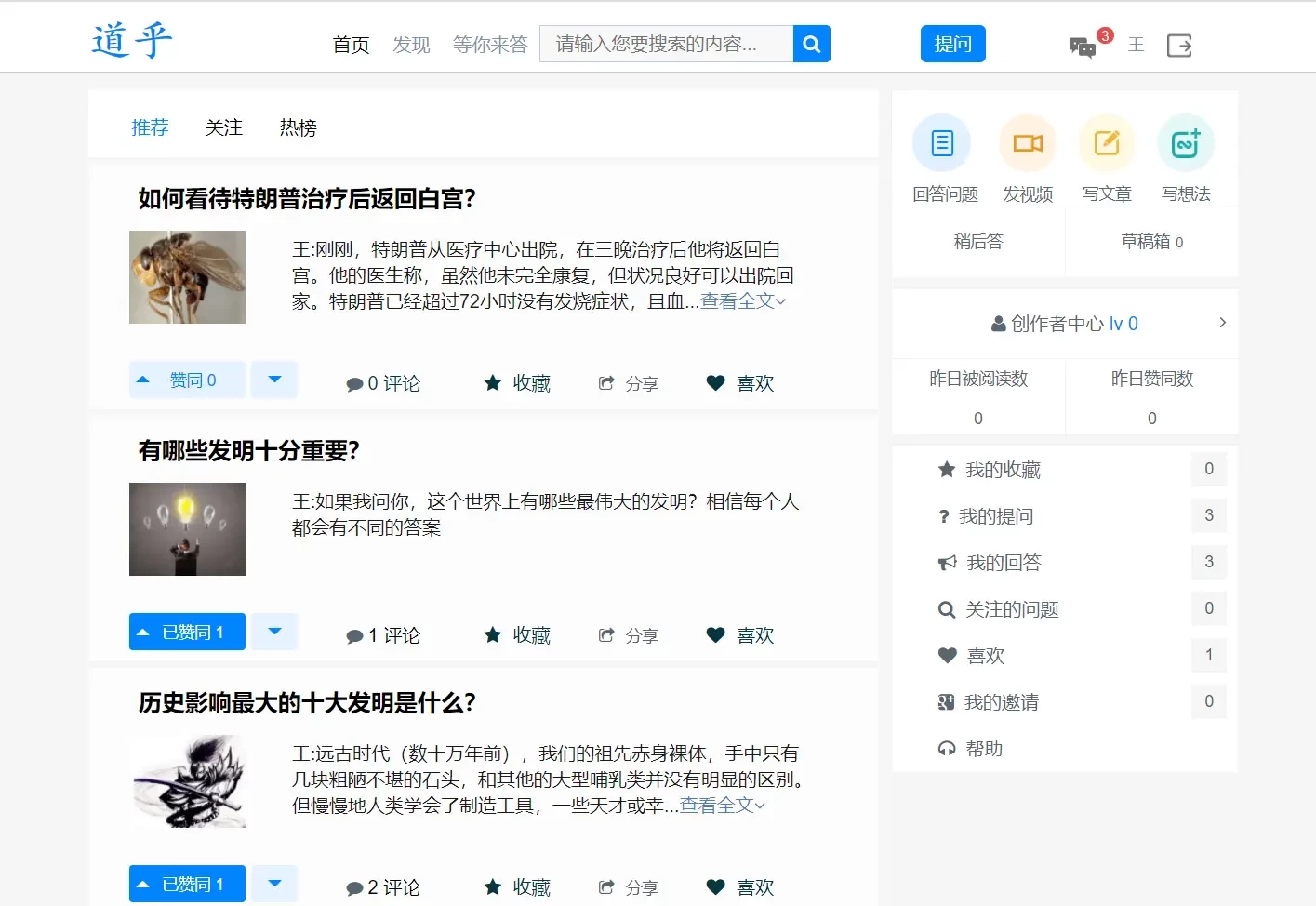This screenshot has width=1316, height=906.
Task: Click the search magnifier icon
Action: pyautogui.click(x=810, y=43)
